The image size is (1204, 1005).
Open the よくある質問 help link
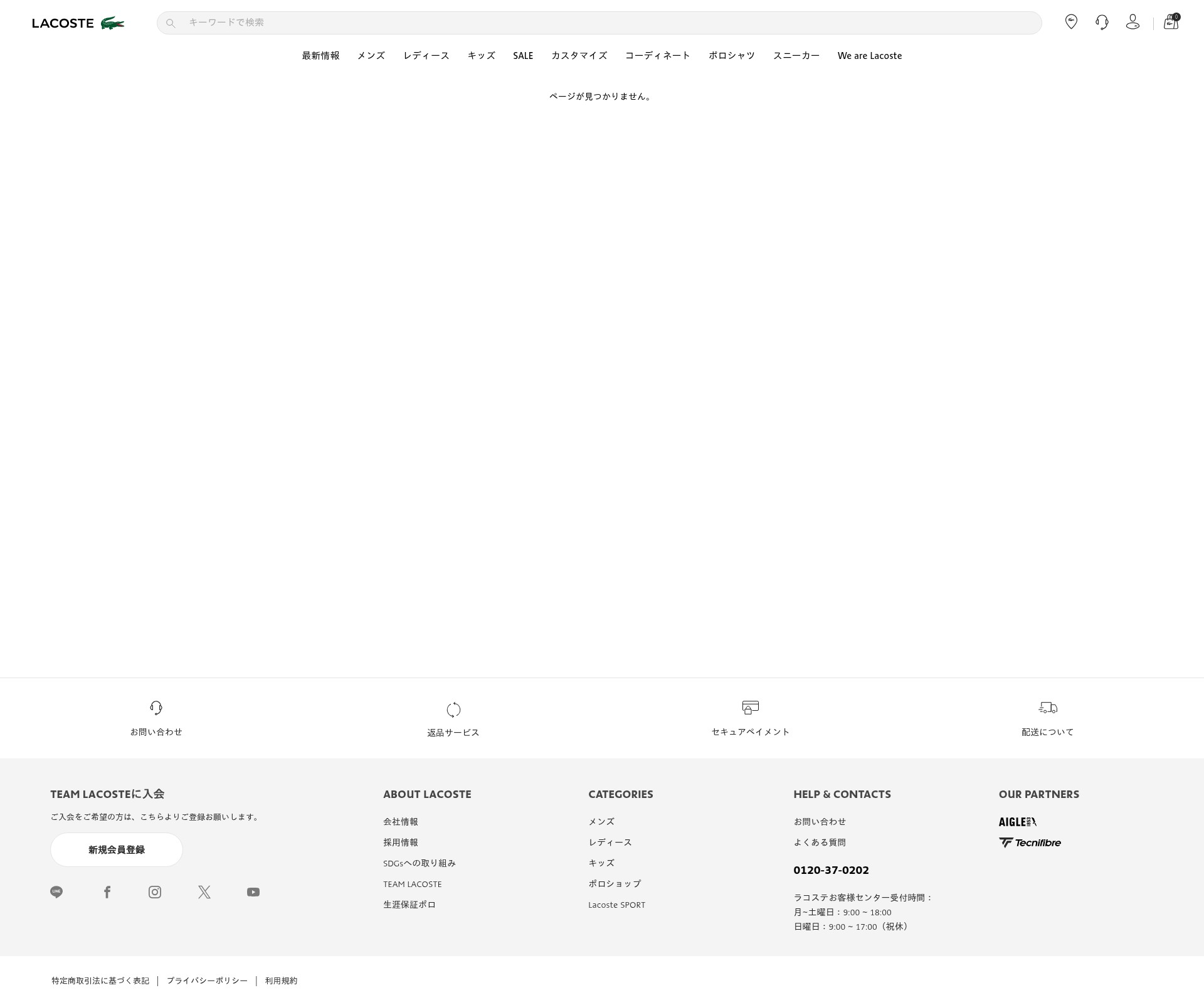[820, 843]
